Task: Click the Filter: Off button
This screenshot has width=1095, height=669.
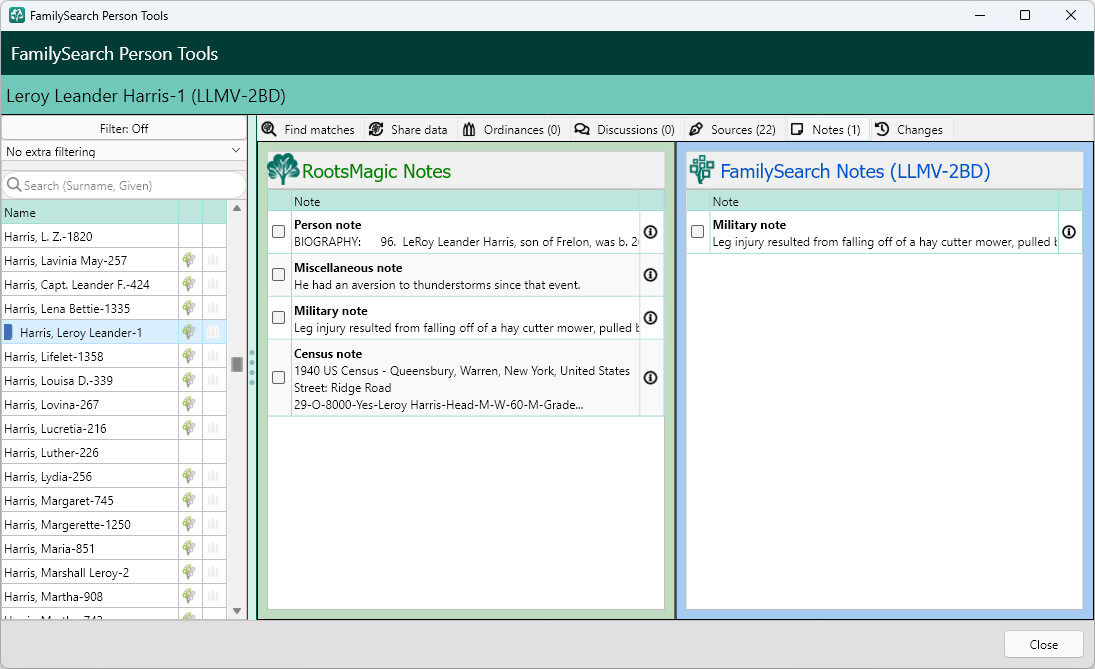Action: 124,128
